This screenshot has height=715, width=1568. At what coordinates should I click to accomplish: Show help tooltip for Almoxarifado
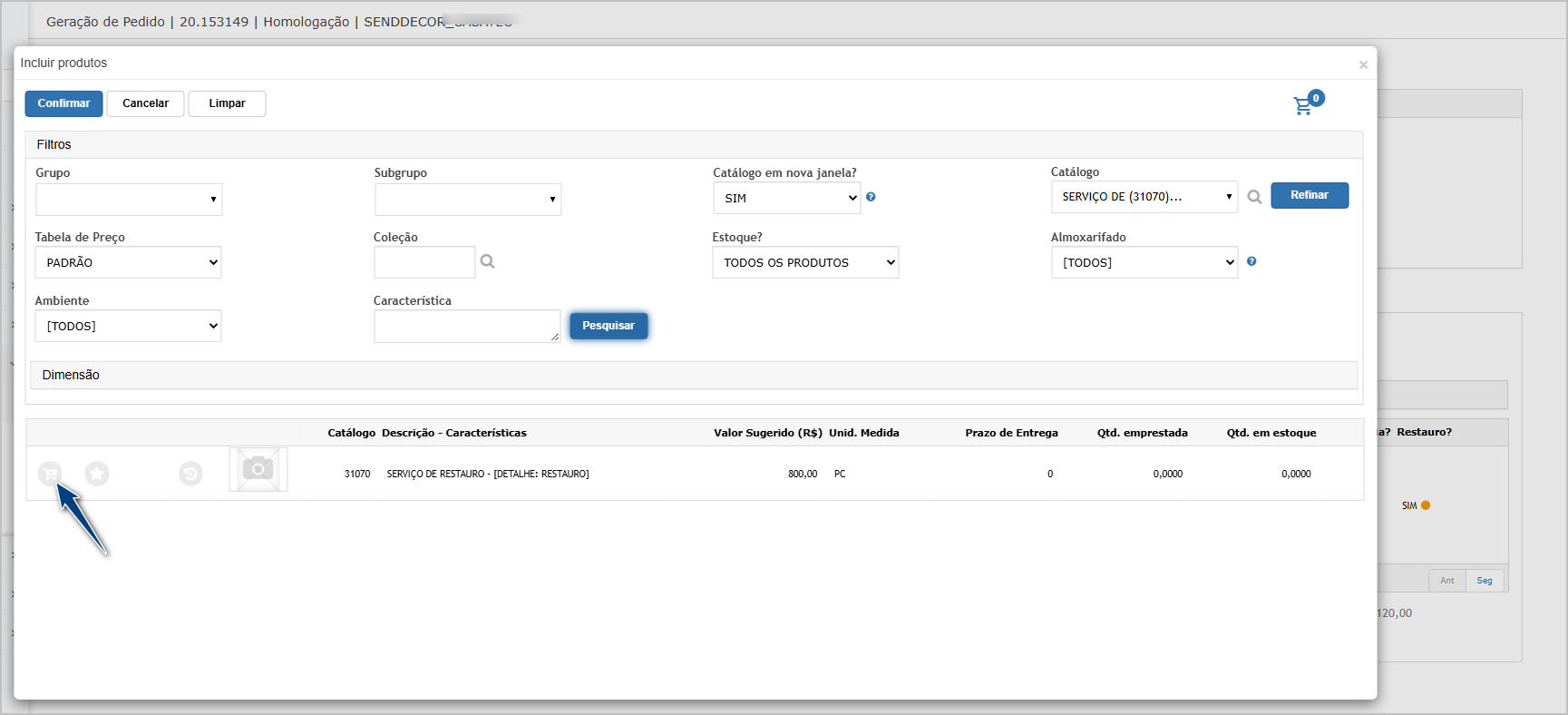pos(1251,261)
